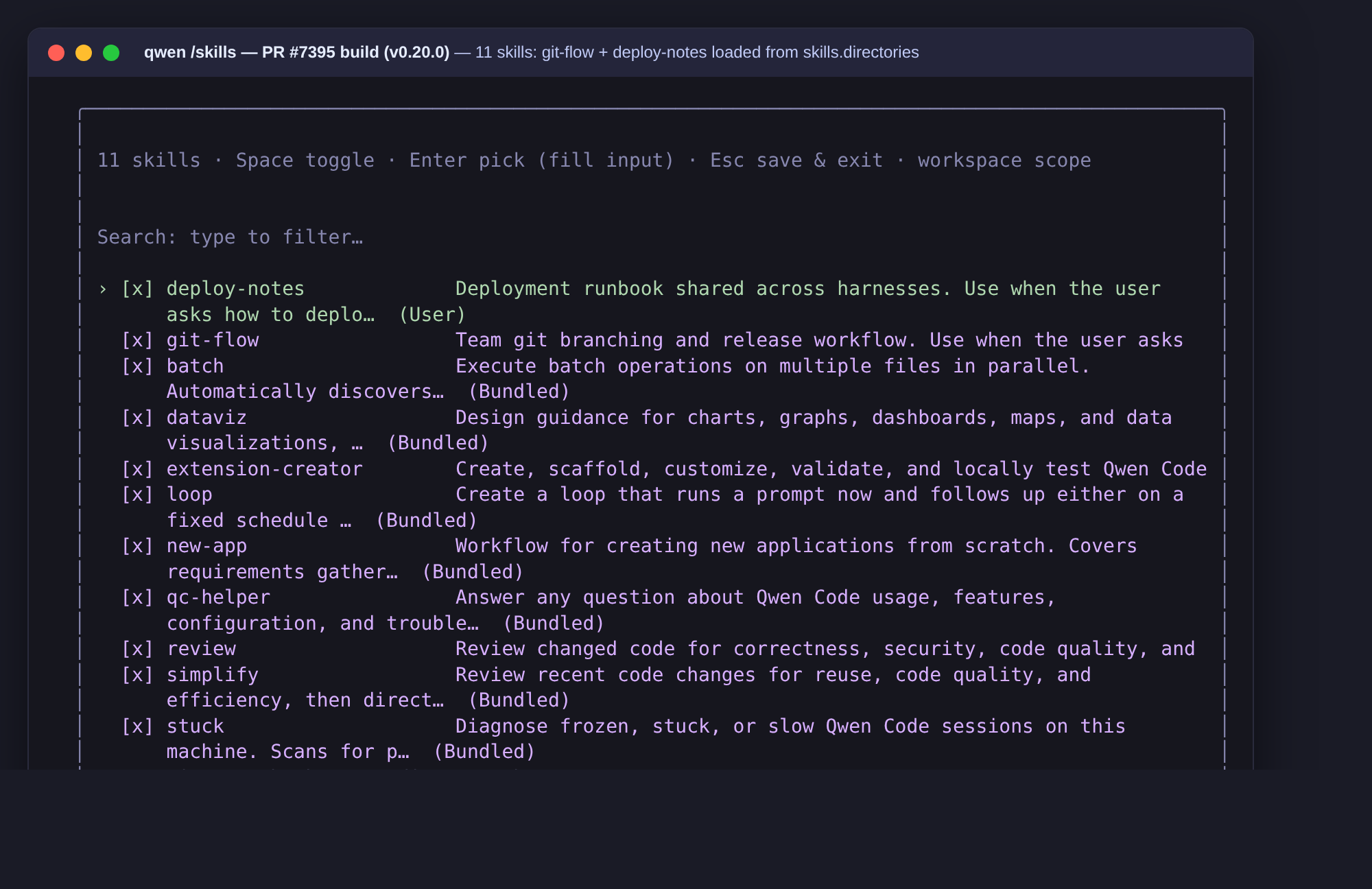Click the '(Bundled)' tag under stuck
This screenshot has height=889, width=1372.
pos(484,752)
